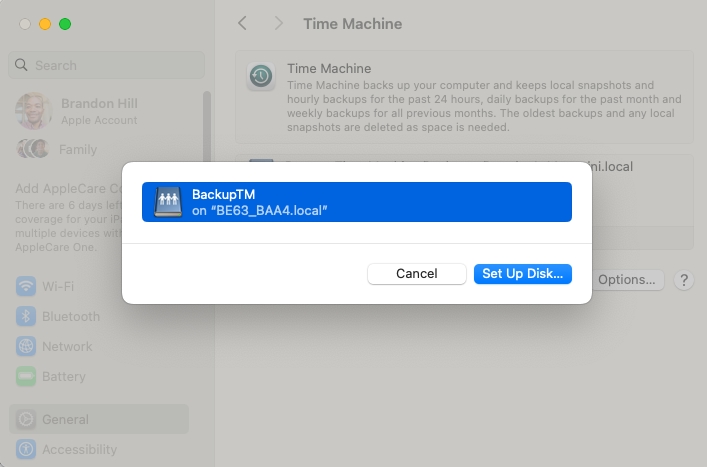Click Brandon Hill profile photo

(33, 111)
